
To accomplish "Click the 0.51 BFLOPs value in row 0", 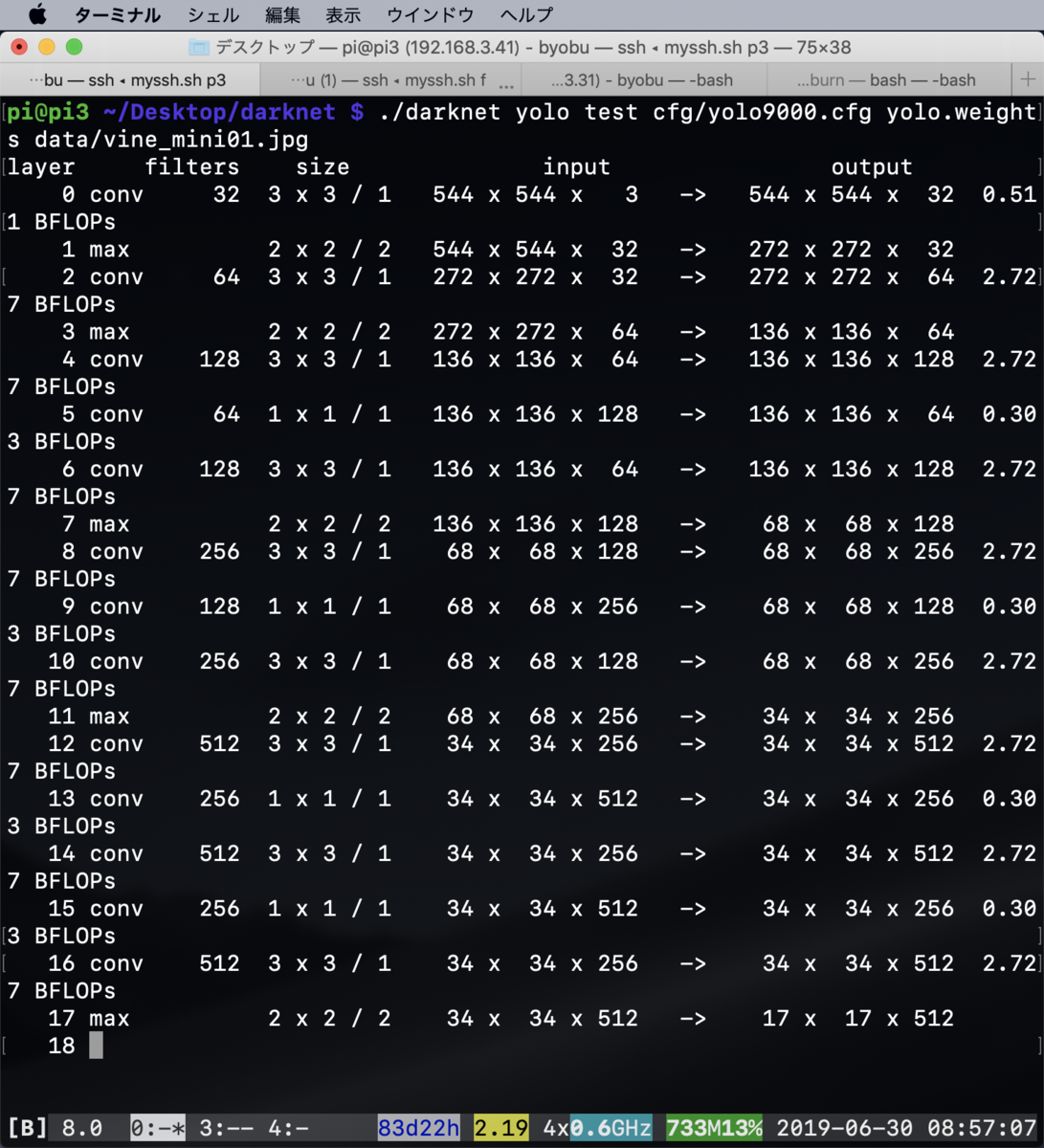I will point(1010,195).
